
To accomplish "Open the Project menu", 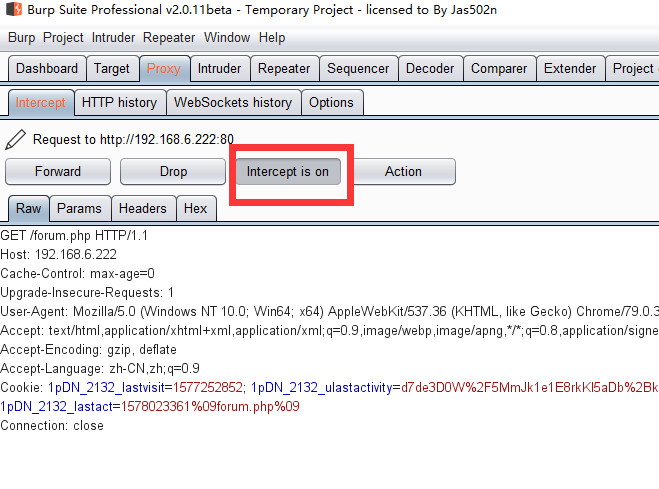I will coord(63,38).
